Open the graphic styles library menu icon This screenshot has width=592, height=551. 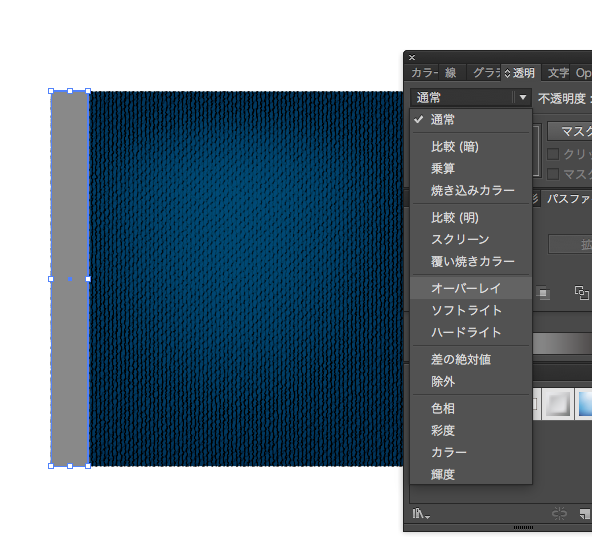coord(420,513)
